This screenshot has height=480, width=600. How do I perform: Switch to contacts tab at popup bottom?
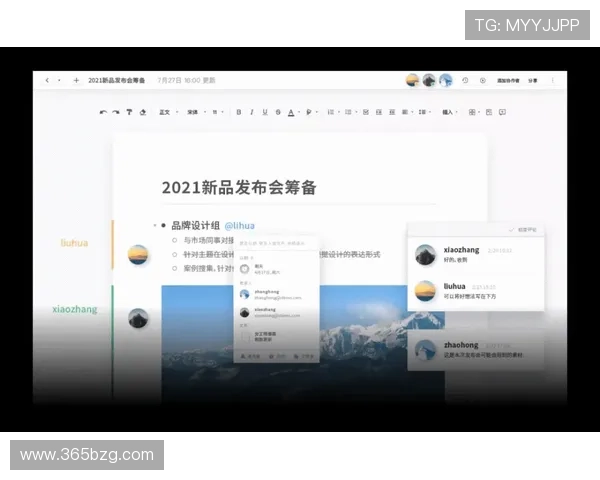pos(250,356)
